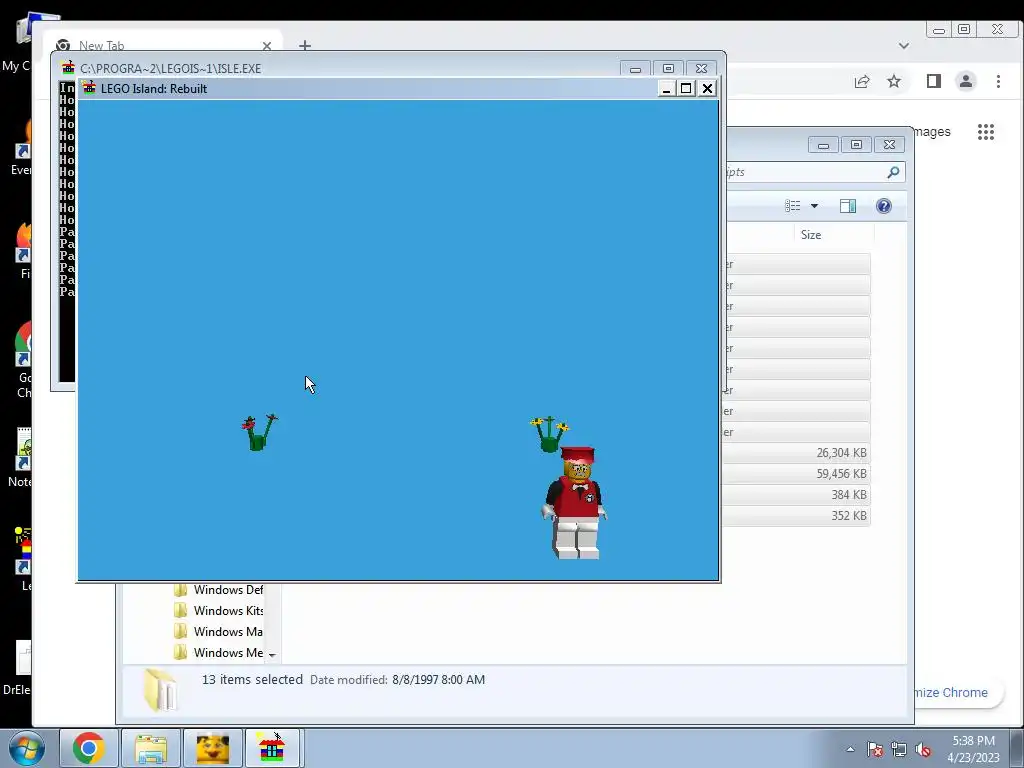Open the Images link in Chrome
The width and height of the screenshot is (1024, 768).
932,132
